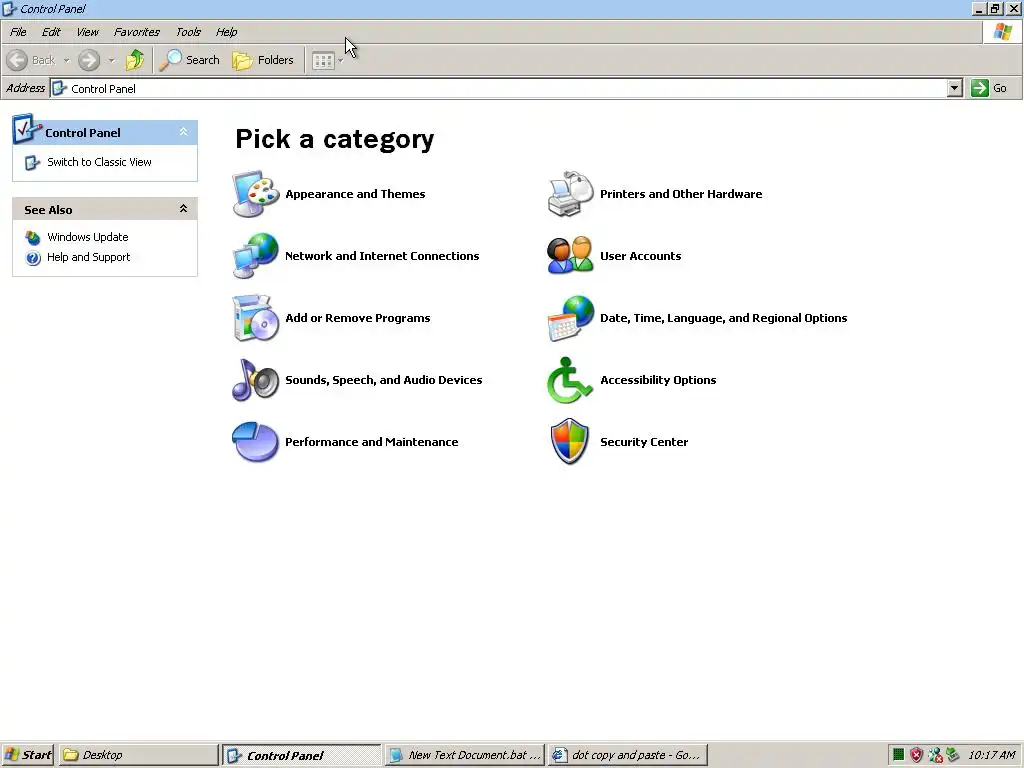The height and width of the screenshot is (768, 1024).
Task: Expand the Address bar dropdown
Action: click(954, 88)
